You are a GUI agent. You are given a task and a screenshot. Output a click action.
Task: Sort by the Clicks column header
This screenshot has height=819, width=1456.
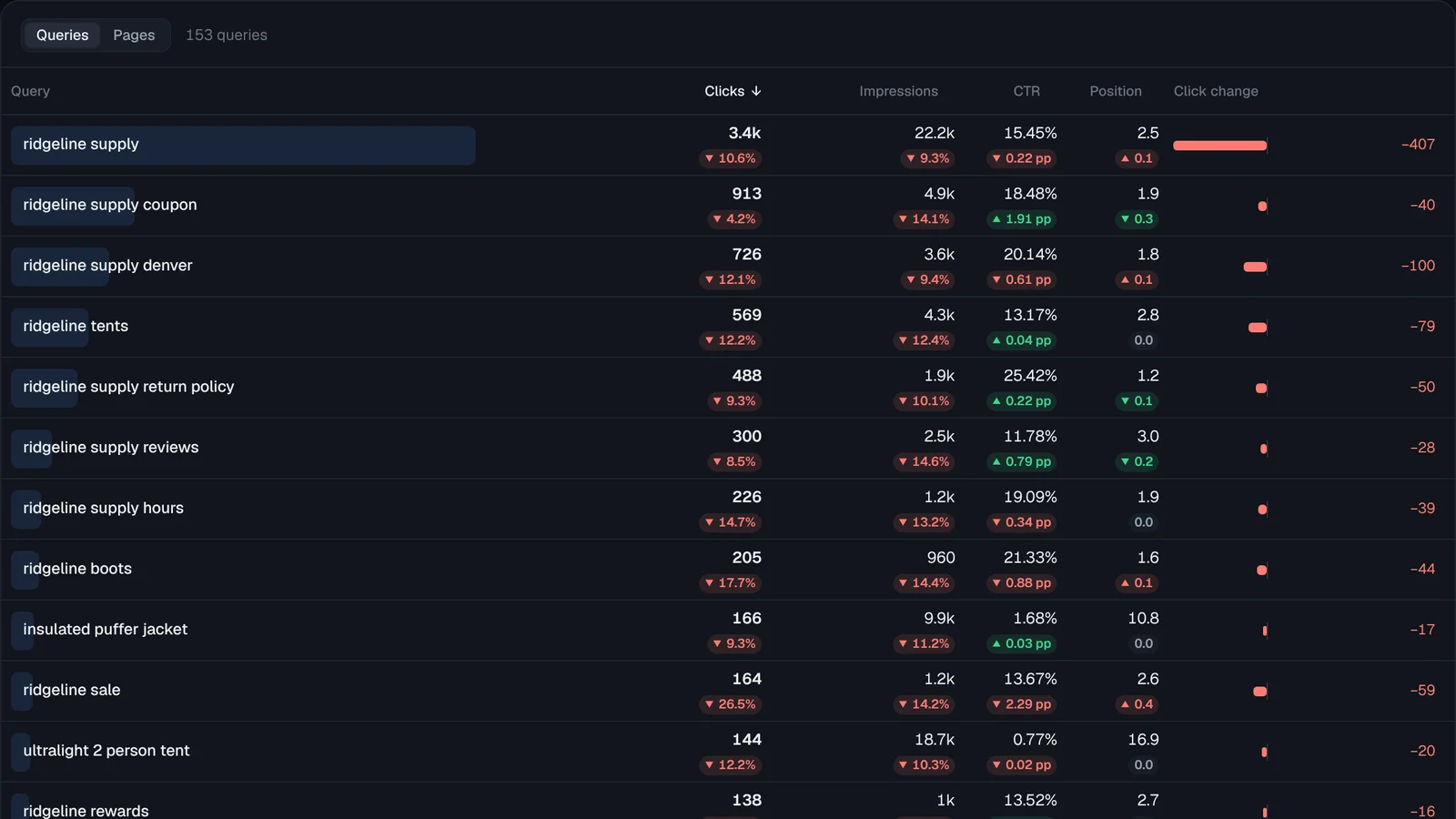click(x=733, y=91)
